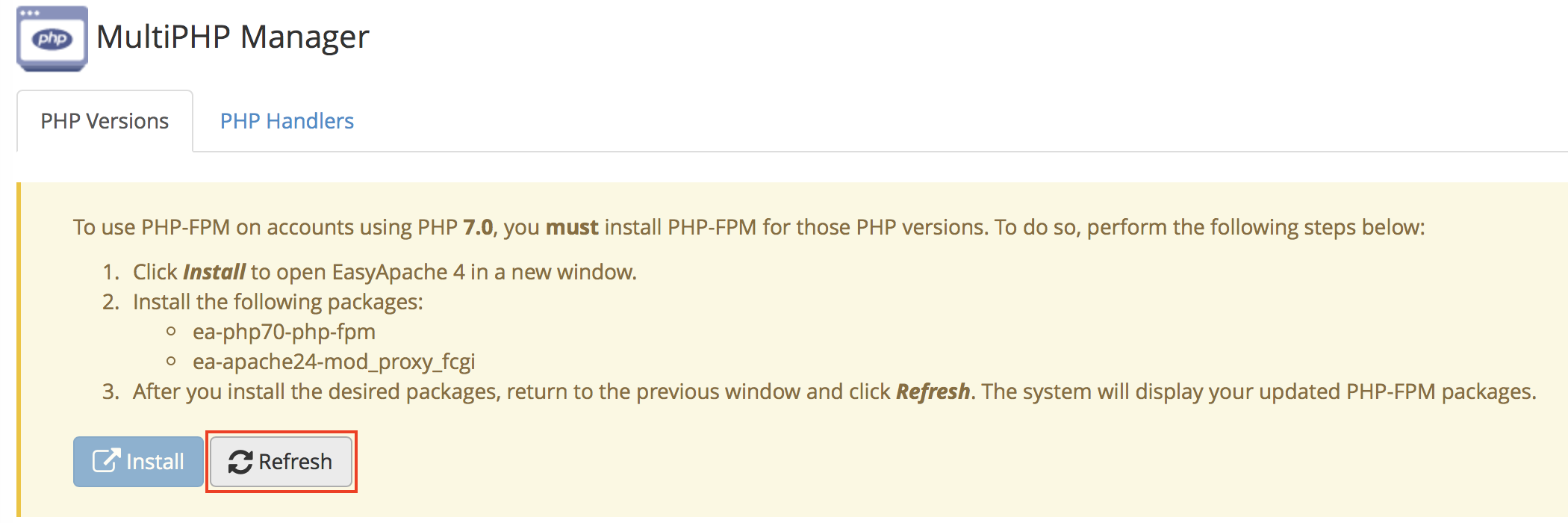Click the bold italic Install word in step one
Screen dimensions: 1568x523
pos(214,272)
